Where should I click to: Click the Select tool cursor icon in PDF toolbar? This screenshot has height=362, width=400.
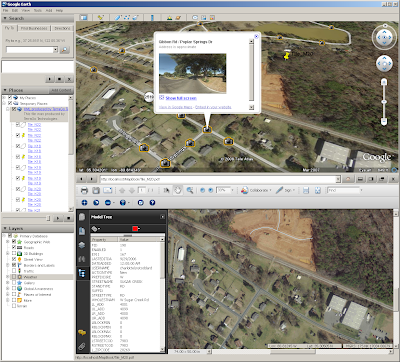click(x=166, y=190)
